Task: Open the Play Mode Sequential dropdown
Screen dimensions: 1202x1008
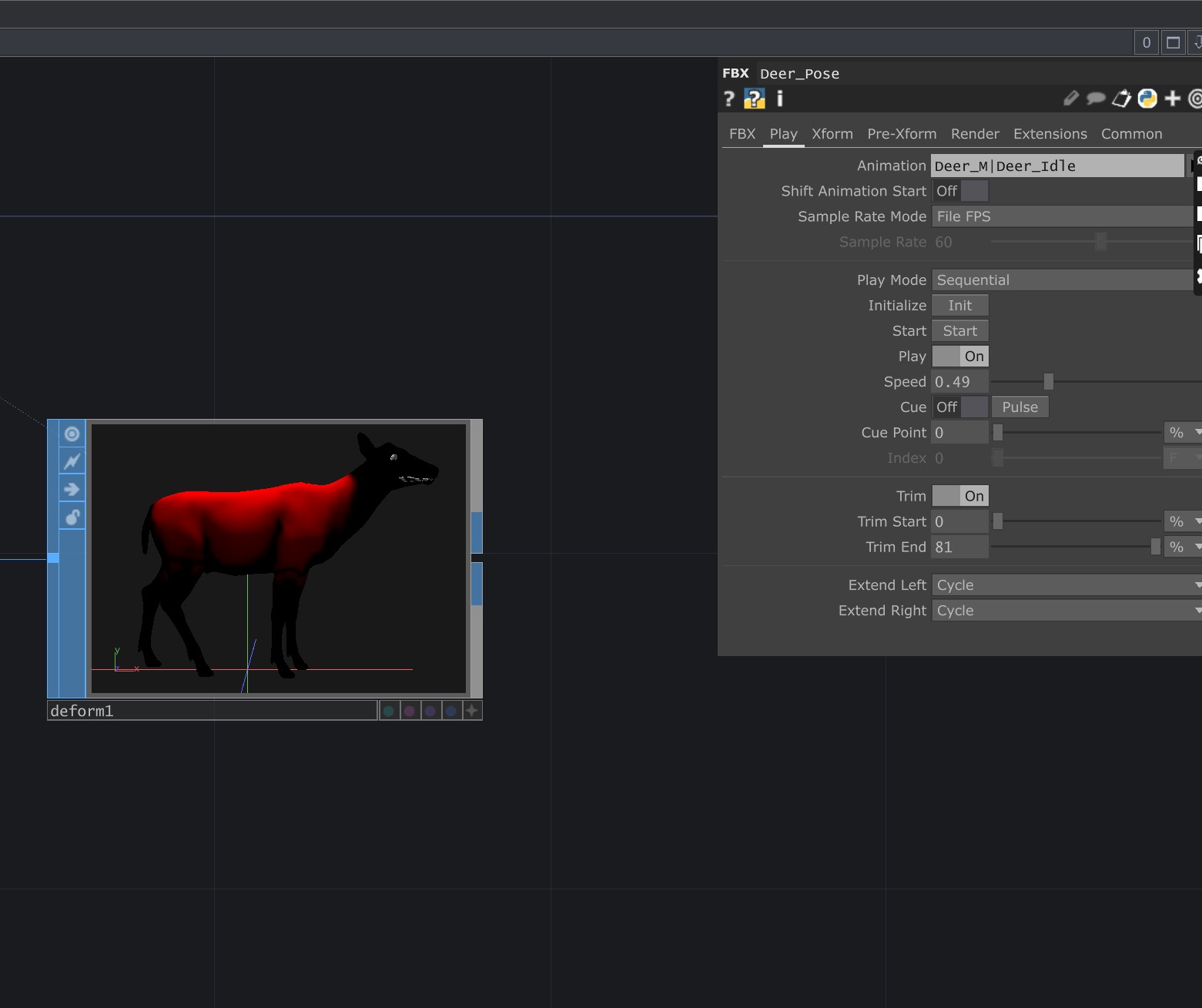Action: point(1063,279)
